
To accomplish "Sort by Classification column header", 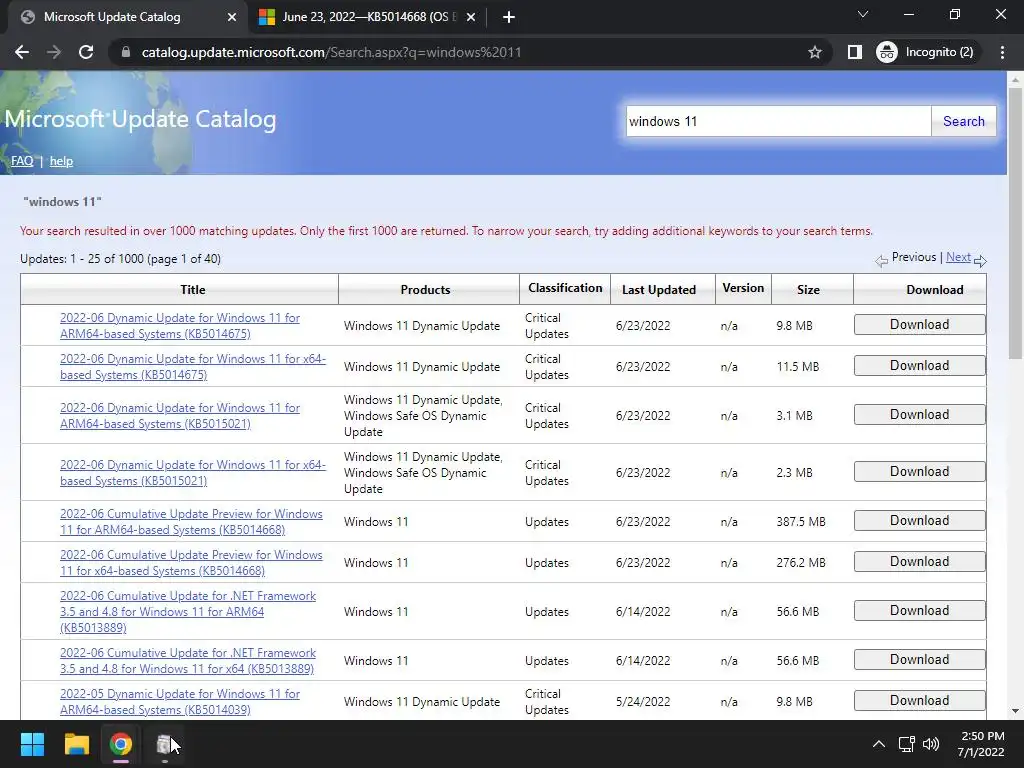I will tap(565, 288).
